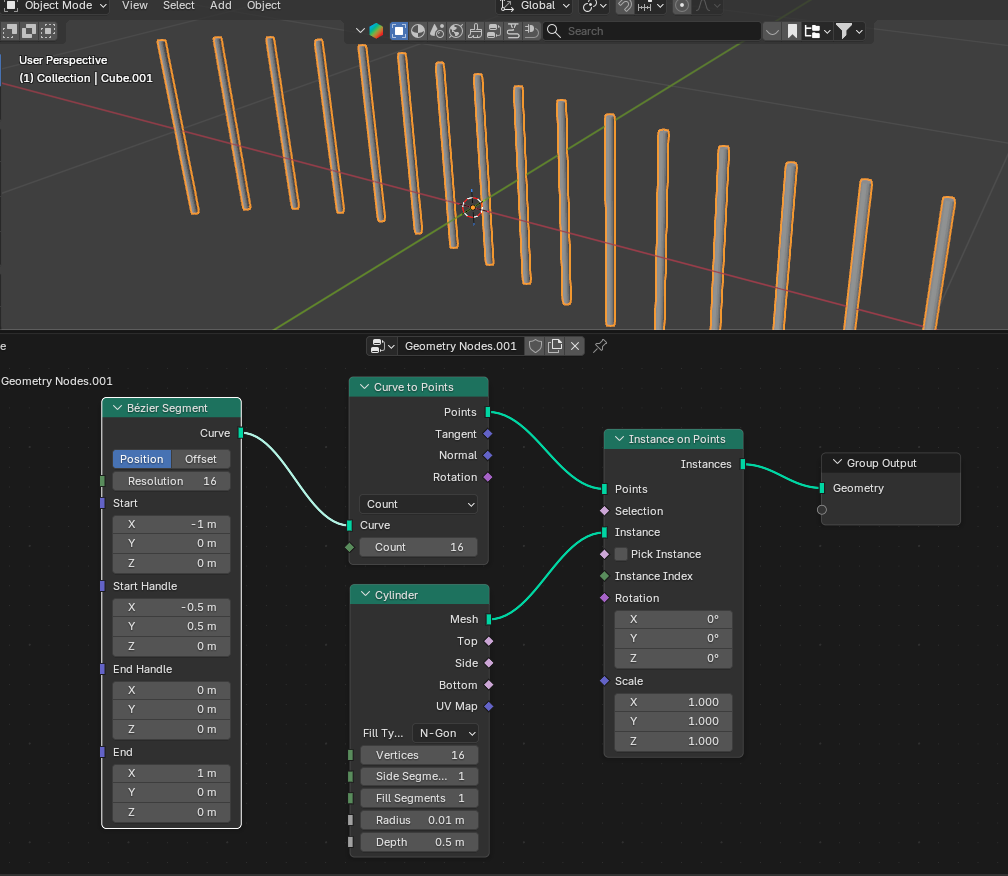This screenshot has width=1008, height=876.
Task: Click the End X 1 m field
Action: [x=172, y=773]
